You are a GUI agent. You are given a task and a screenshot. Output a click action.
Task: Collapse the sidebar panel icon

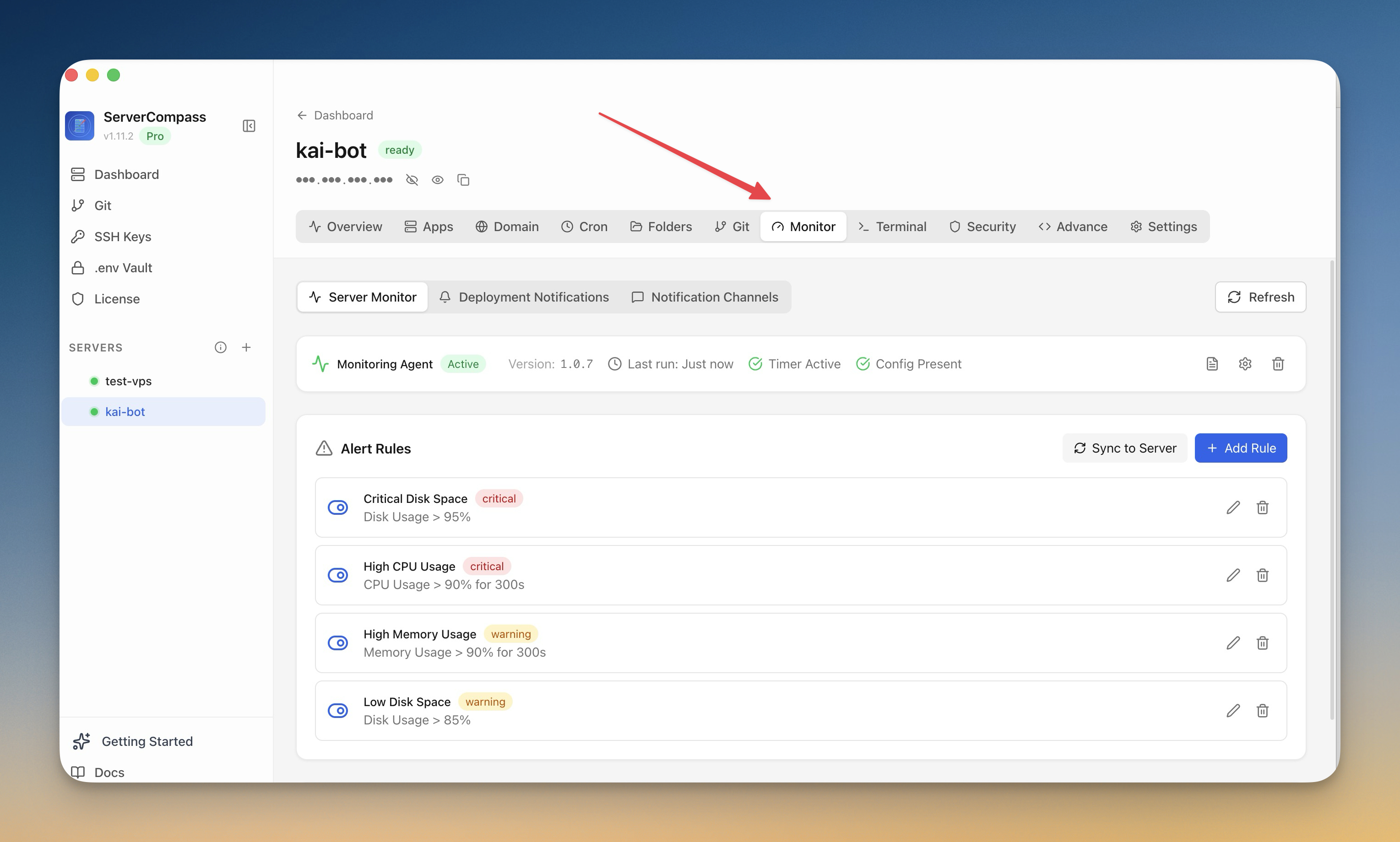pyautogui.click(x=249, y=125)
